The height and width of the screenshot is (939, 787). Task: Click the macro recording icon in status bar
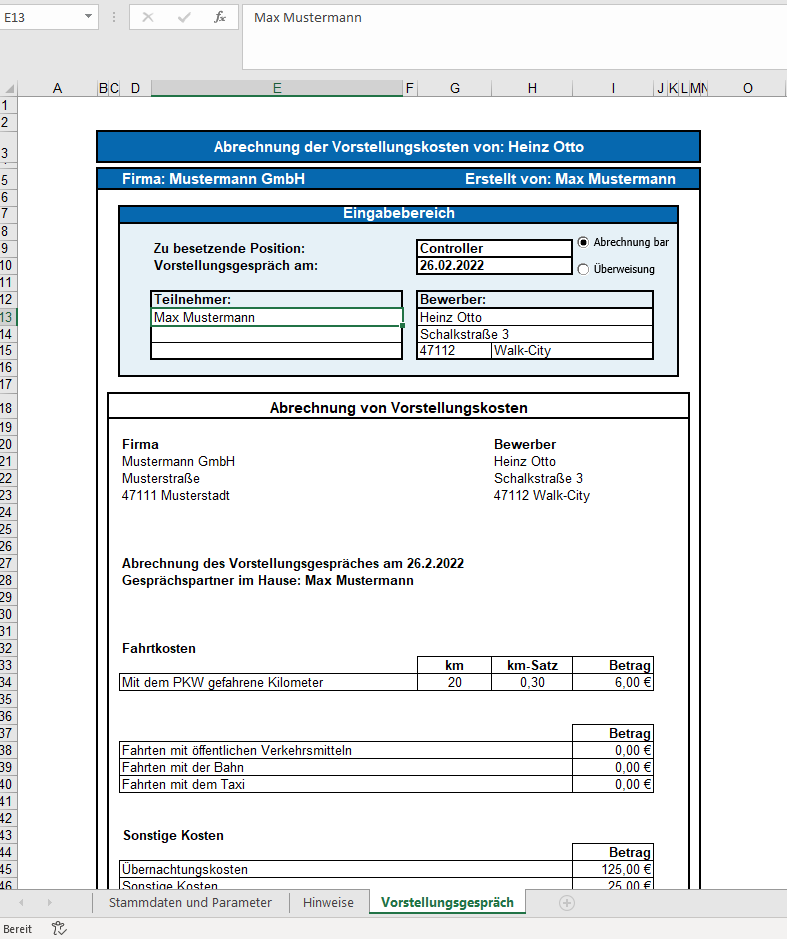click(x=59, y=928)
